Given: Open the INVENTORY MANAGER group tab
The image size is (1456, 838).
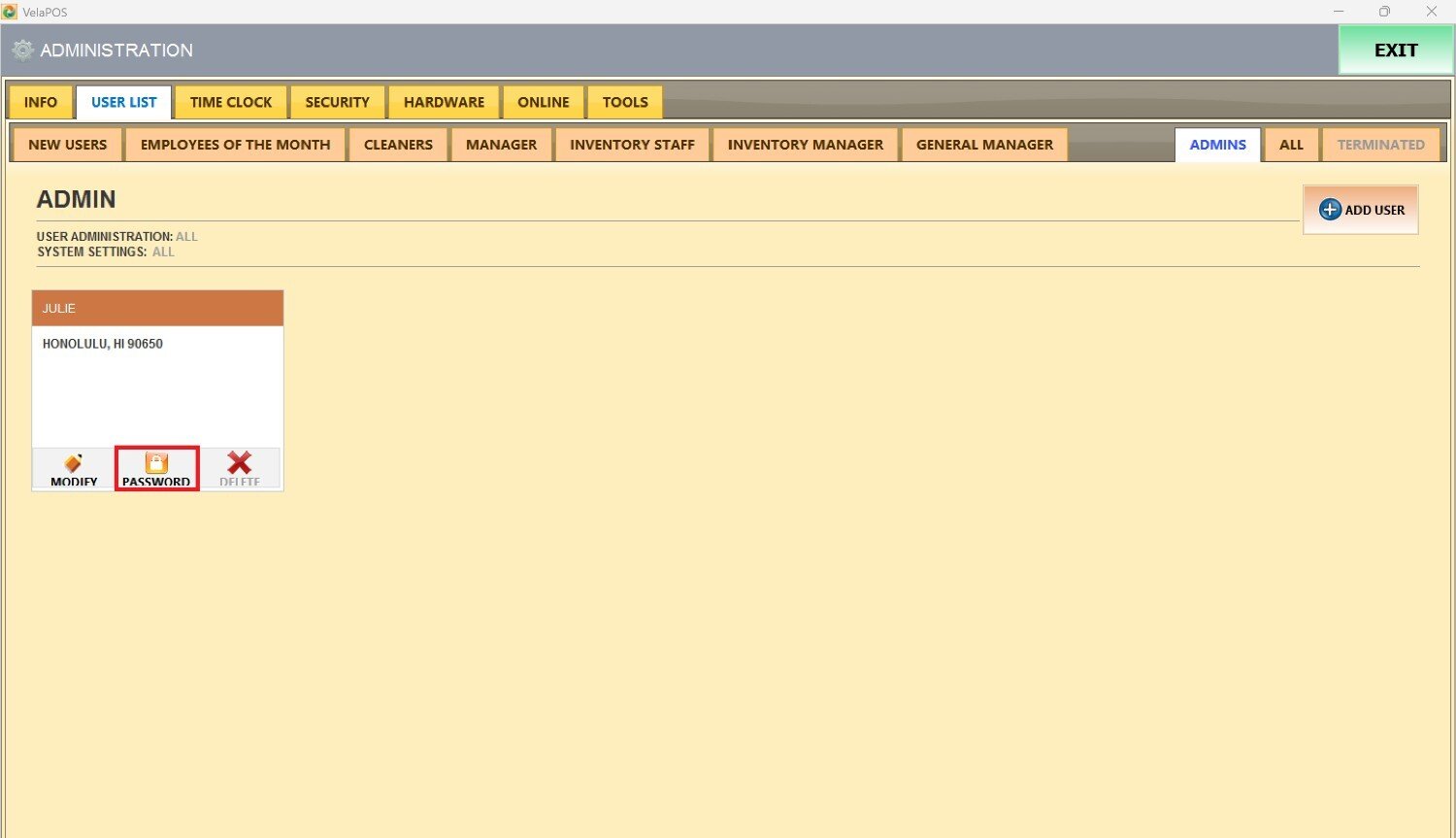Looking at the screenshot, I should (x=806, y=145).
